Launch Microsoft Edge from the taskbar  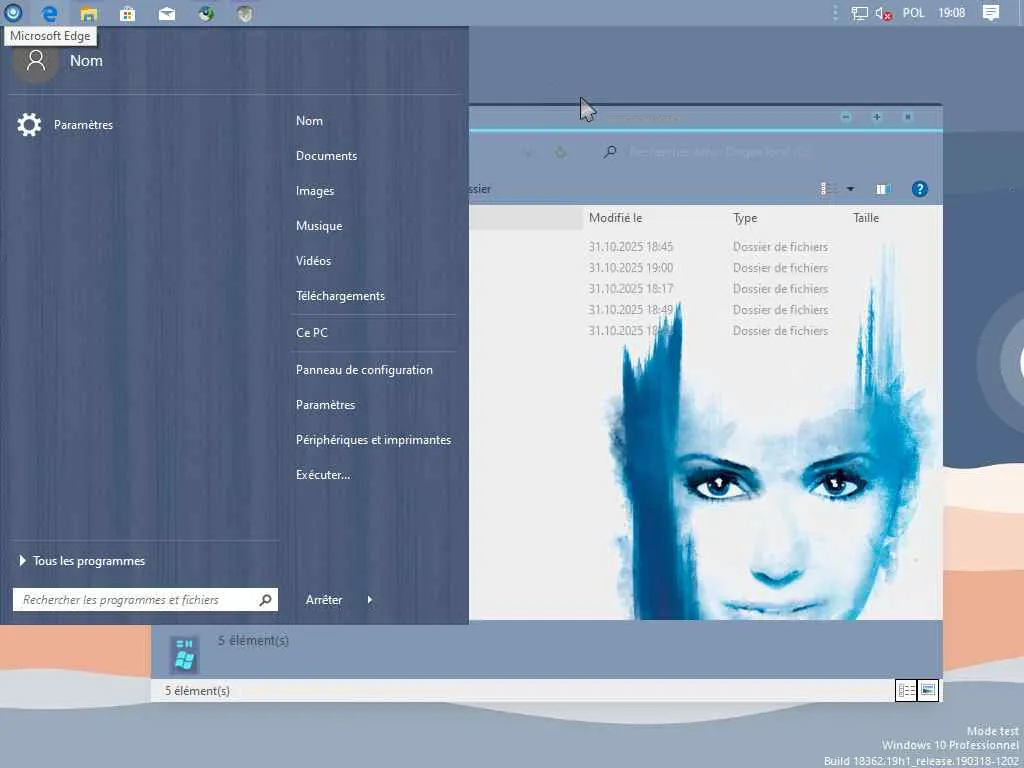pos(50,13)
